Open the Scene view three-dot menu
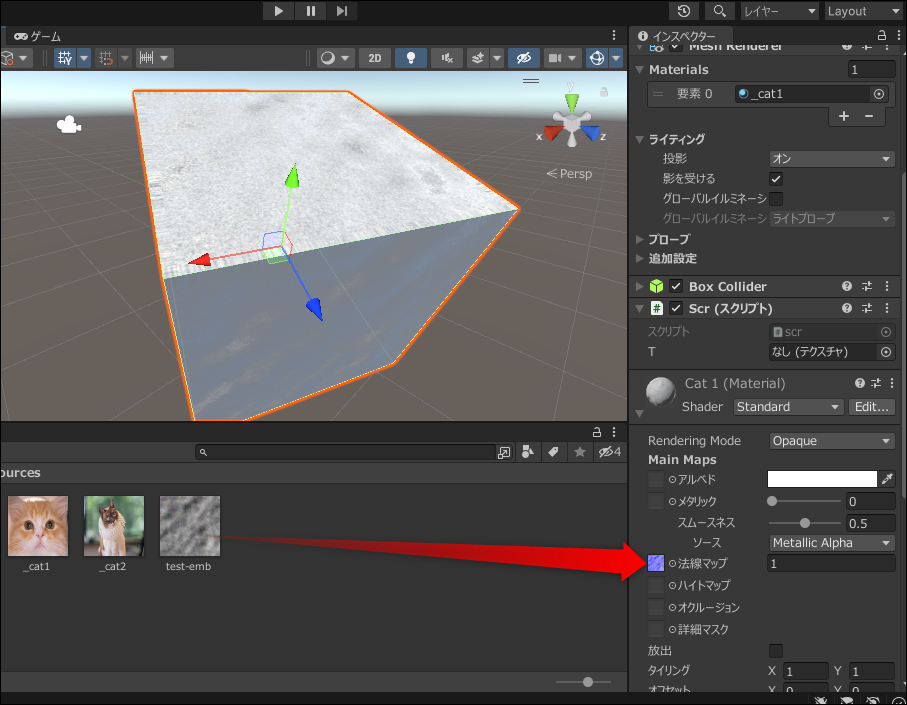 pos(614,36)
